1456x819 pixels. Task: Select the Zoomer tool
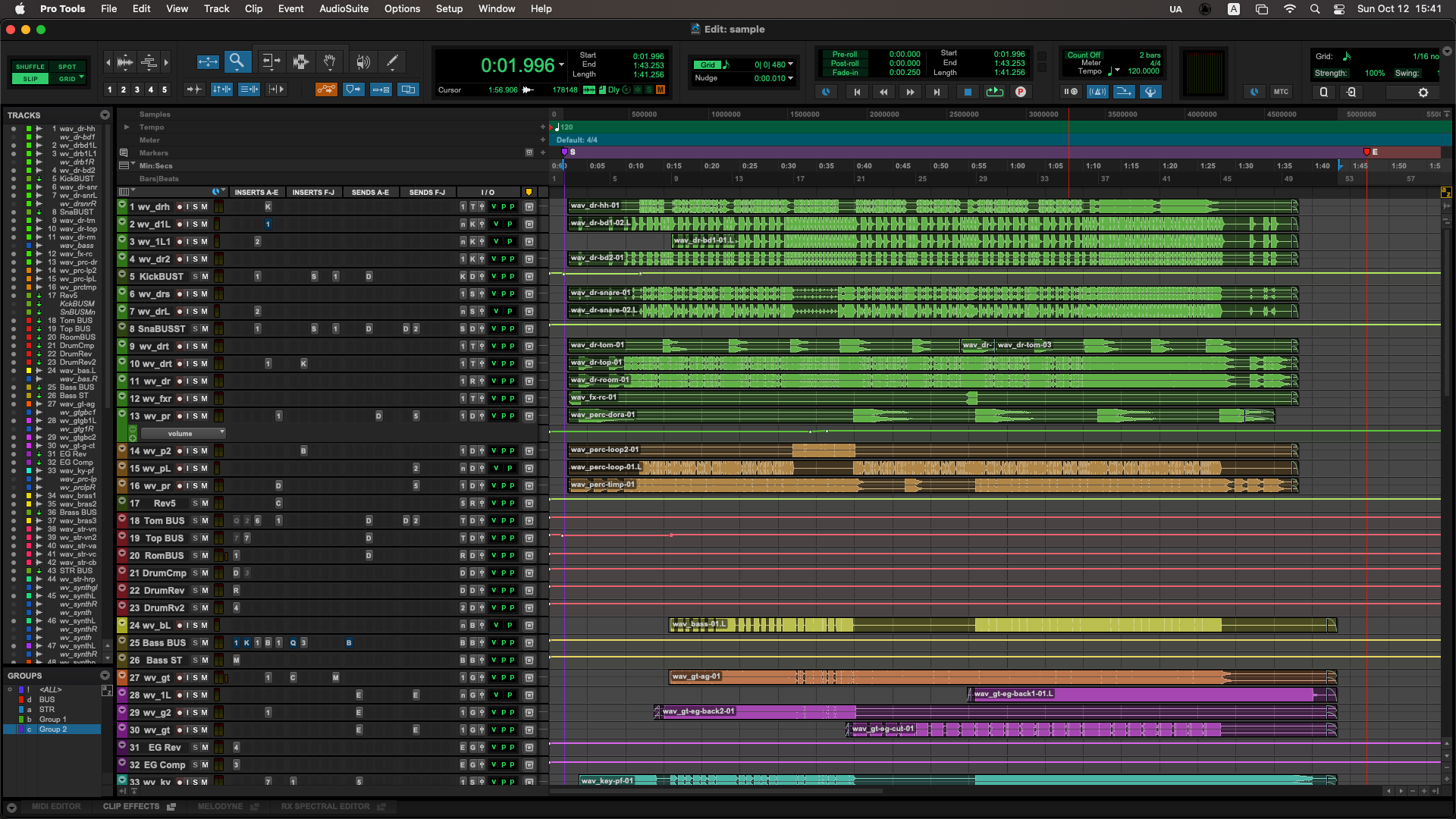click(x=237, y=62)
